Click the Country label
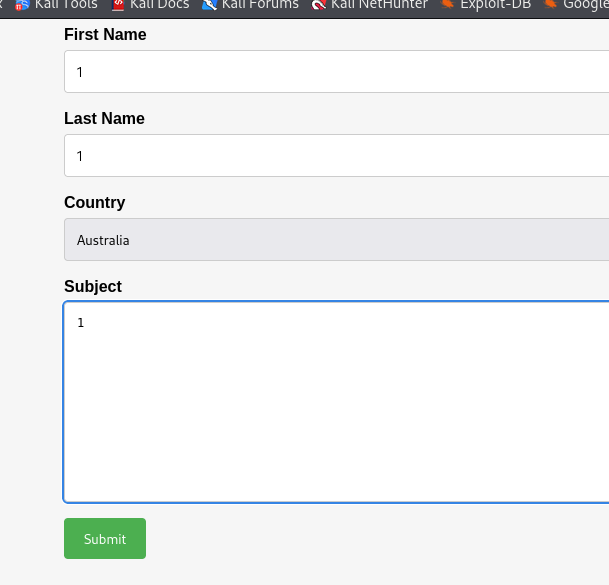The image size is (609, 585). pyautogui.click(x=95, y=203)
